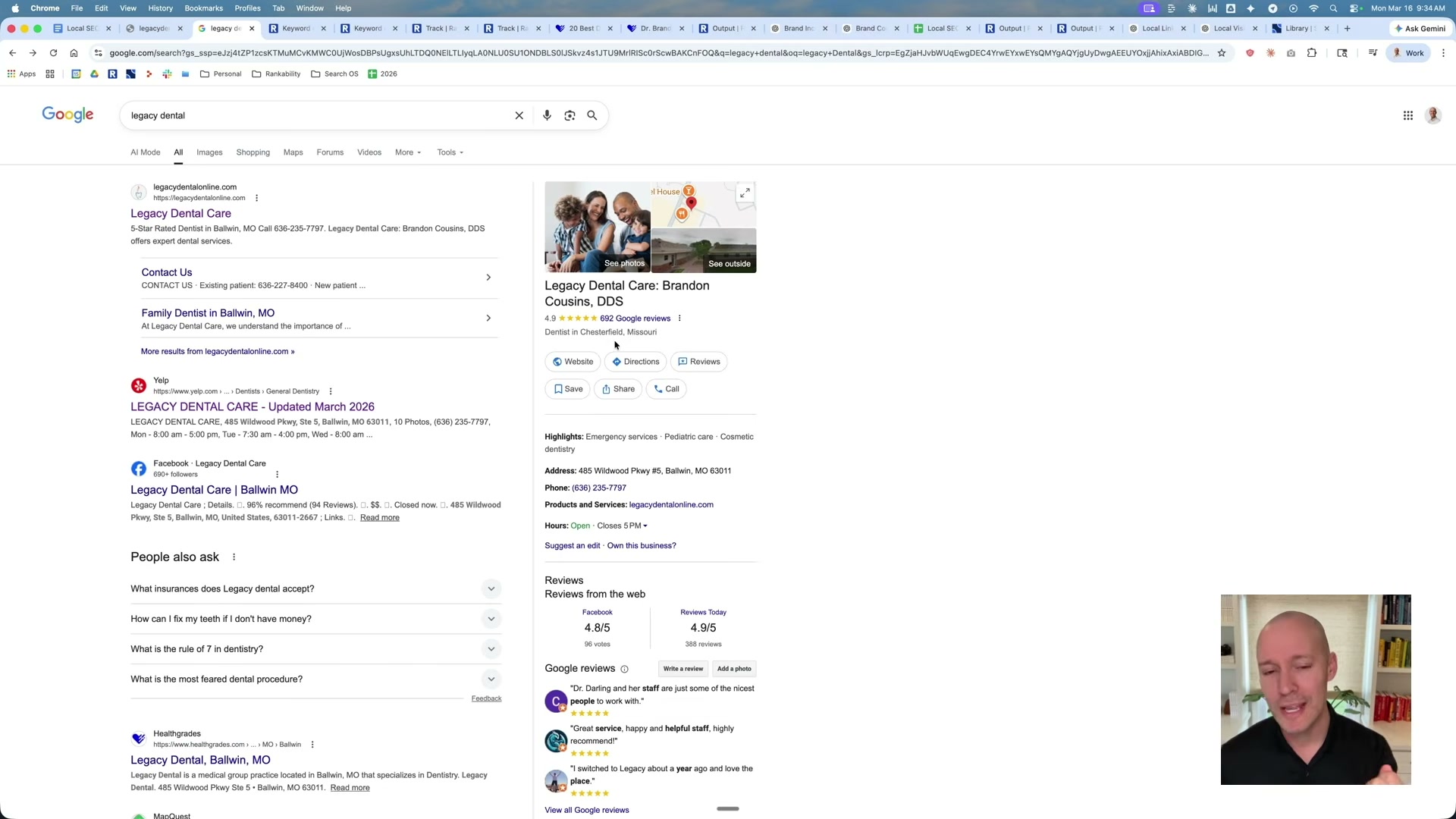Viewport: 1456px width, 819px height.
Task: Open the options dots on the Healthgrades result
Action: coord(312,745)
